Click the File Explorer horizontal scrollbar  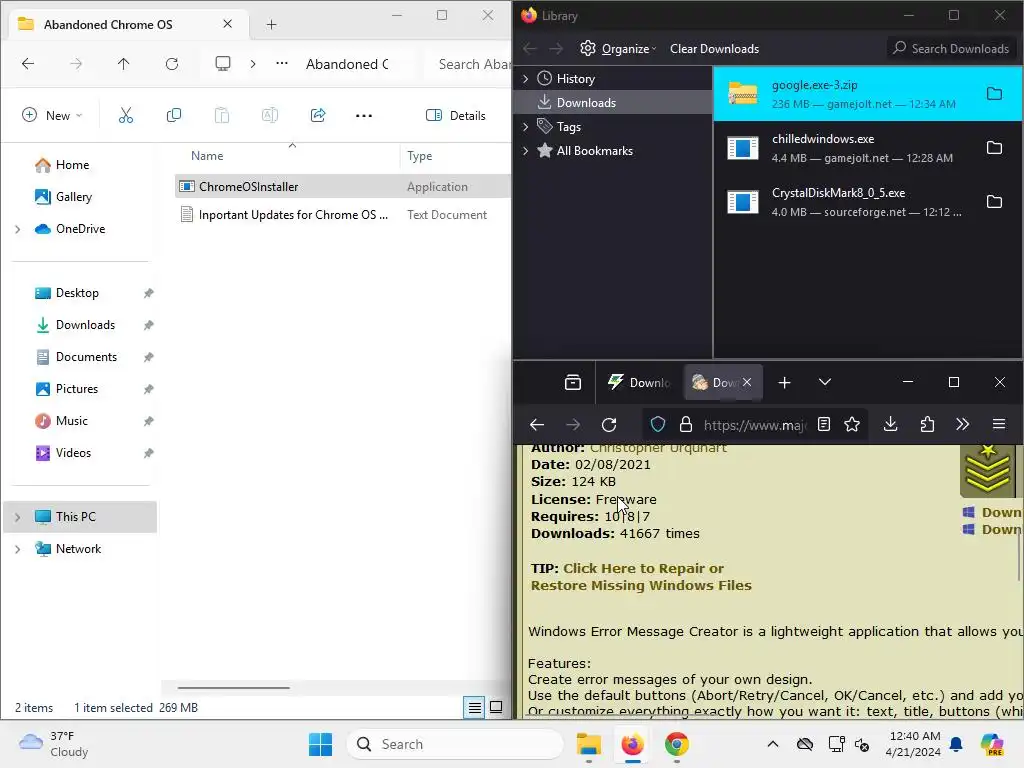point(234,688)
